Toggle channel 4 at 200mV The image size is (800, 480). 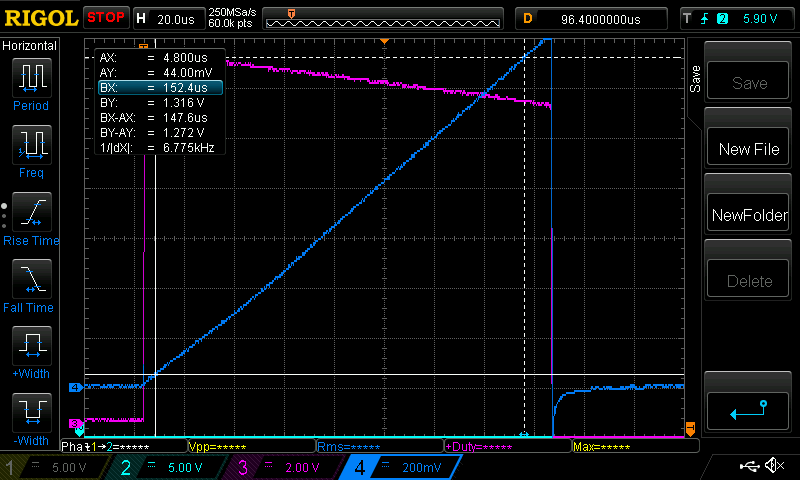click(396, 467)
